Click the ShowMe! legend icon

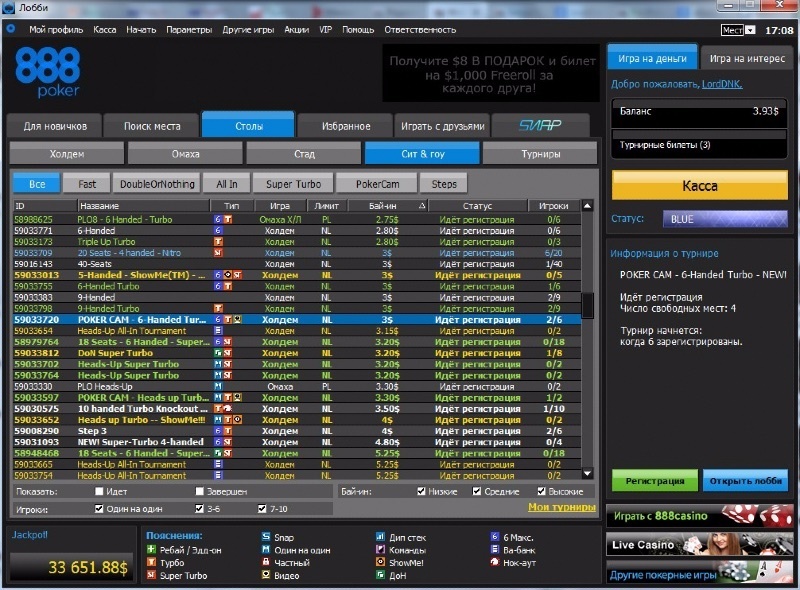[x=380, y=563]
